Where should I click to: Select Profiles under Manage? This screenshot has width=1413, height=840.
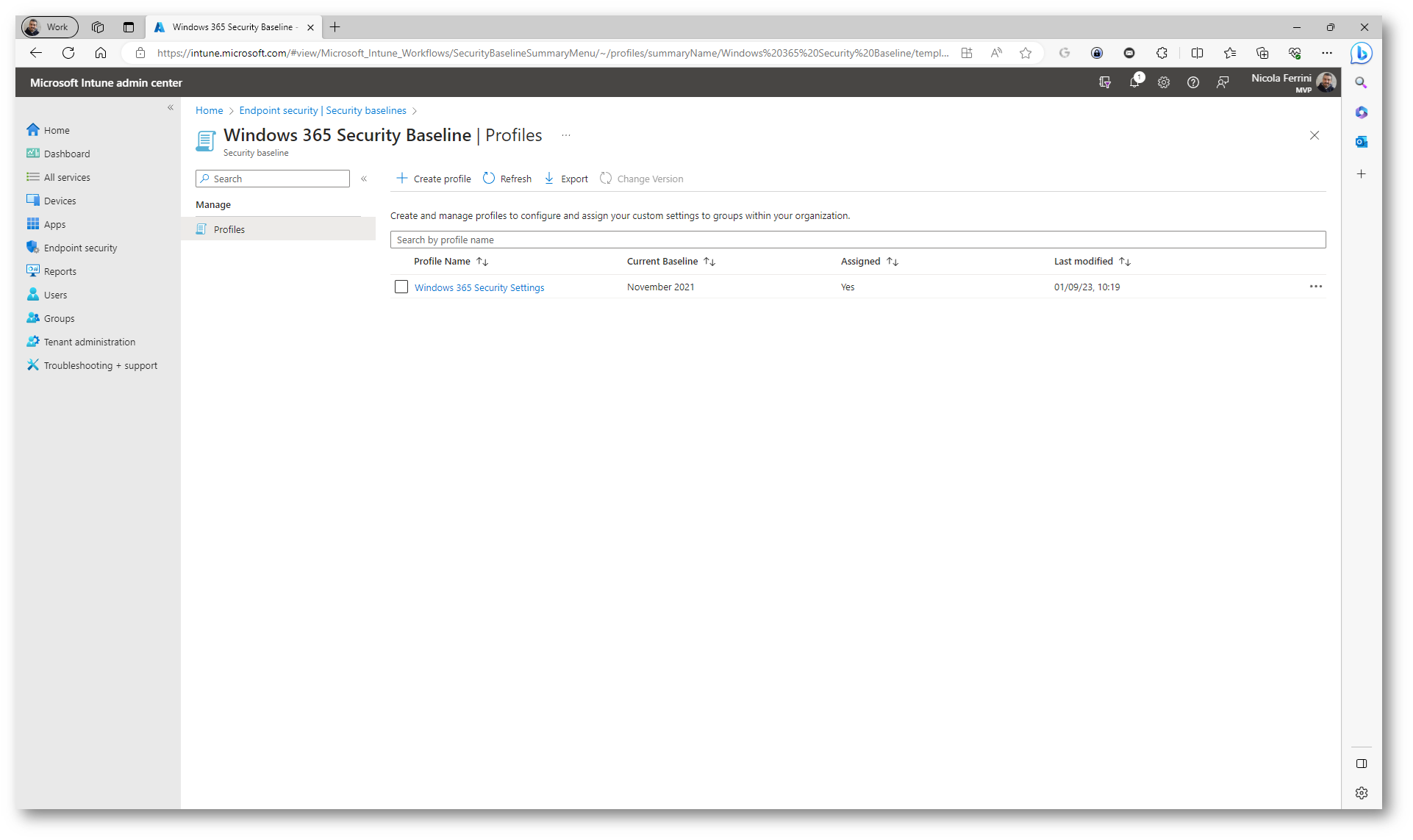coord(229,229)
